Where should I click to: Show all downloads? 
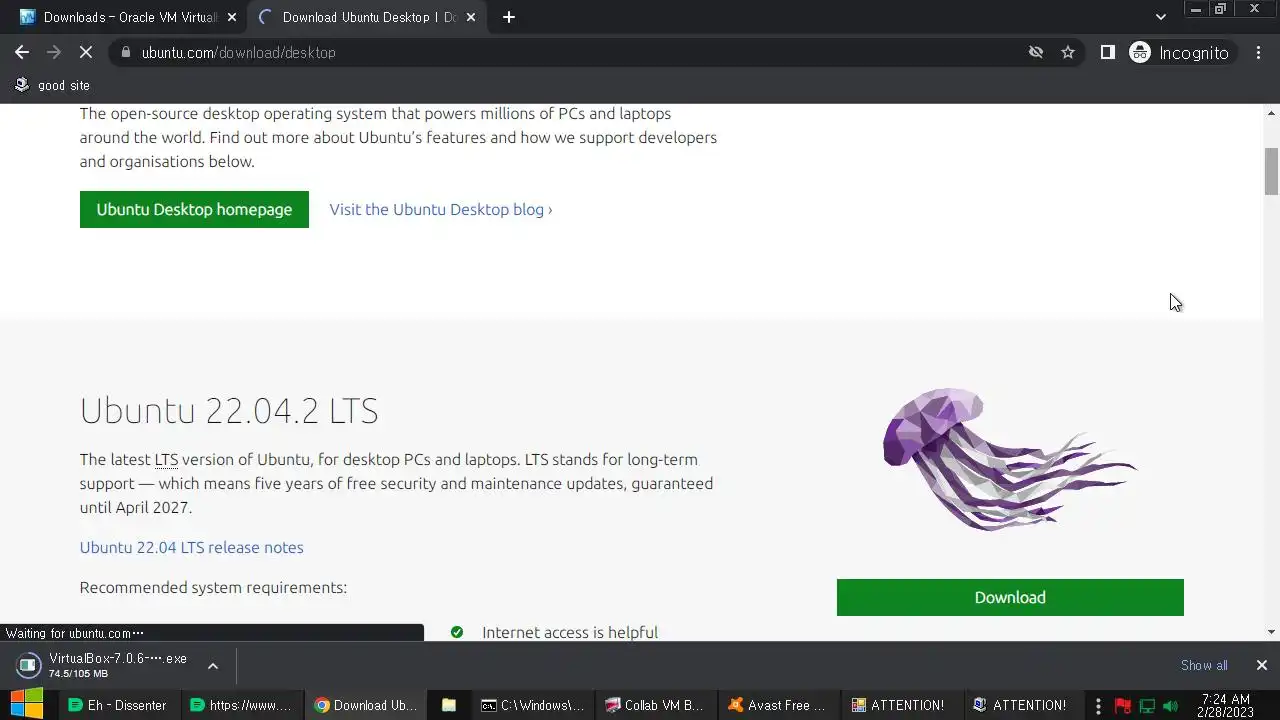[x=1204, y=665]
